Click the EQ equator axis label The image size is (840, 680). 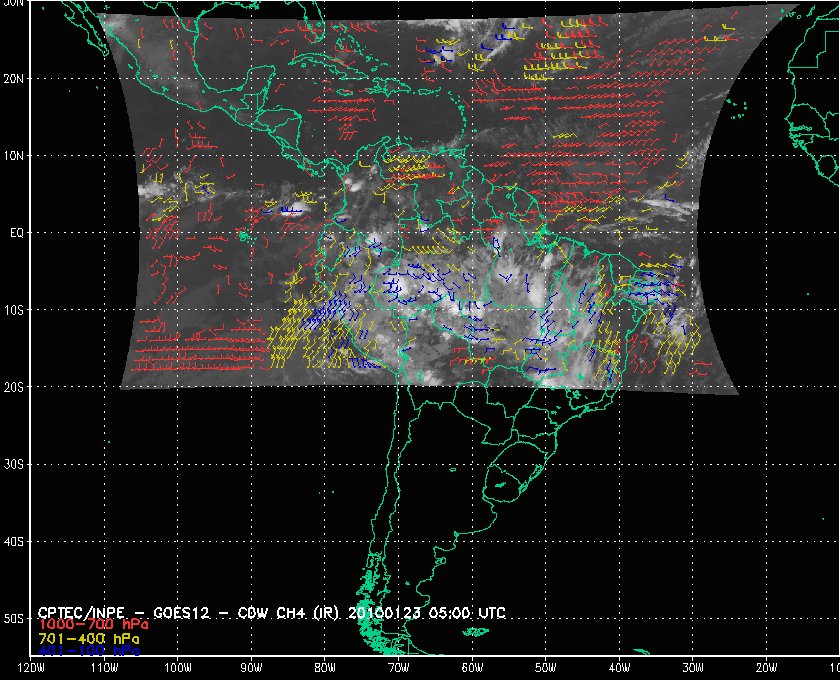pyautogui.click(x=17, y=233)
